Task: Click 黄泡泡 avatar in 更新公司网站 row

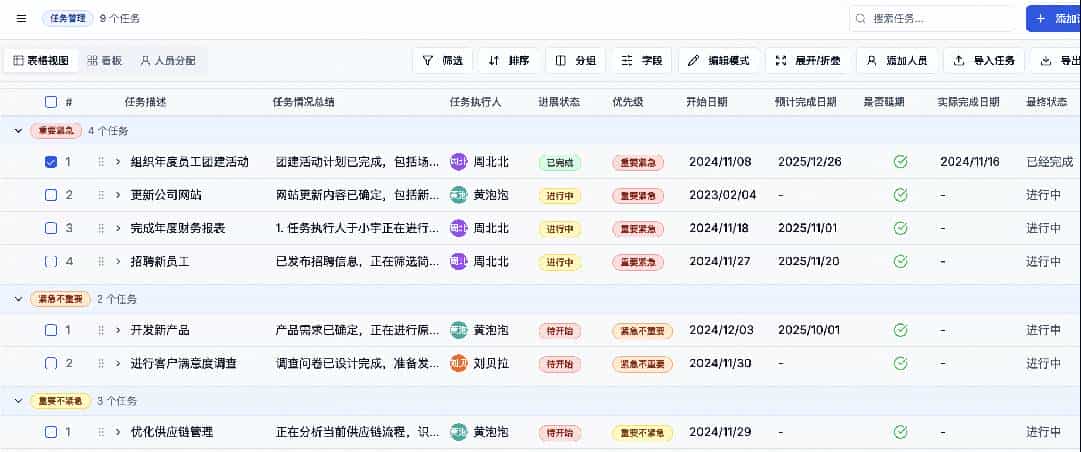Action: point(458,195)
